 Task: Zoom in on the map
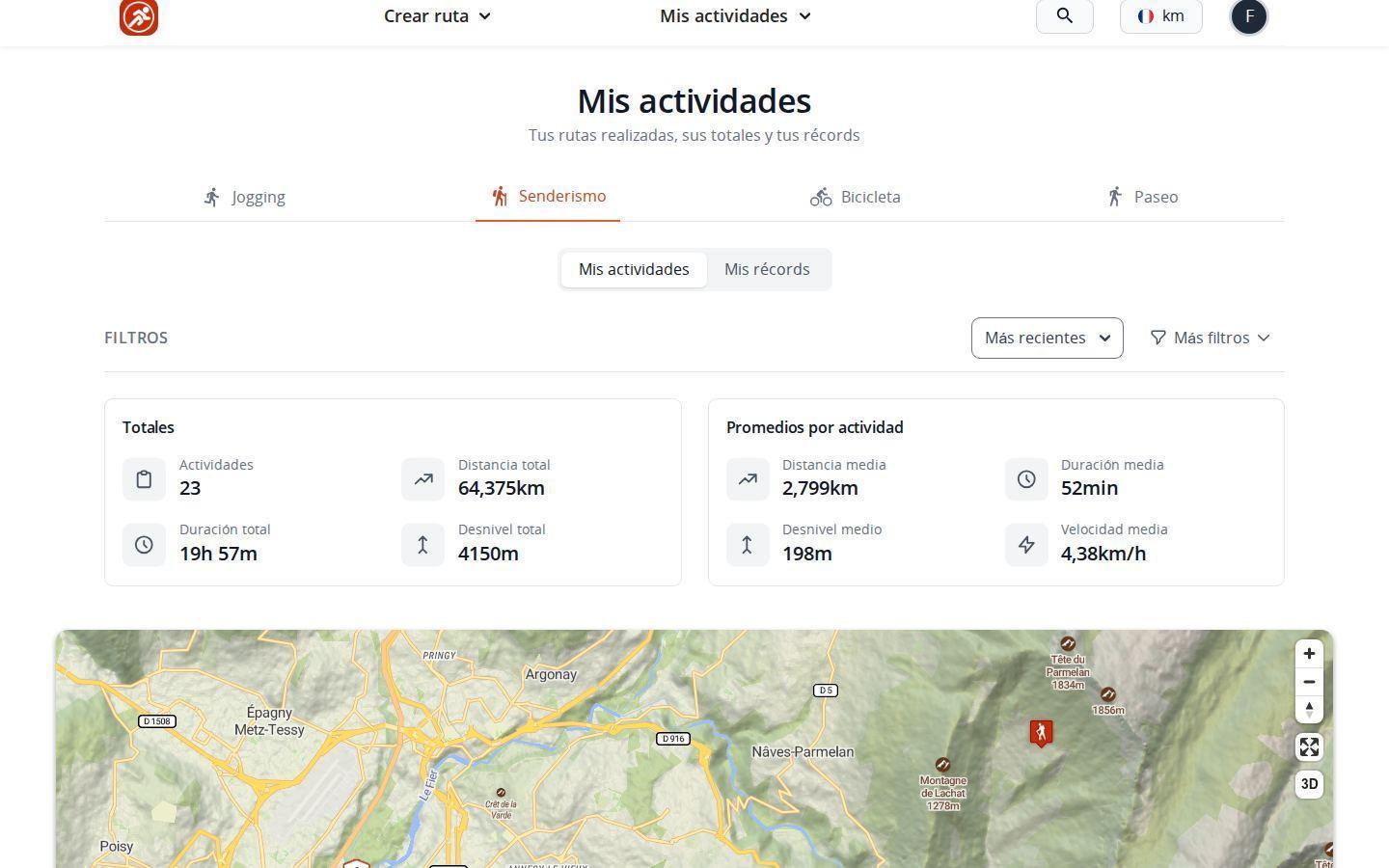coord(1309,654)
